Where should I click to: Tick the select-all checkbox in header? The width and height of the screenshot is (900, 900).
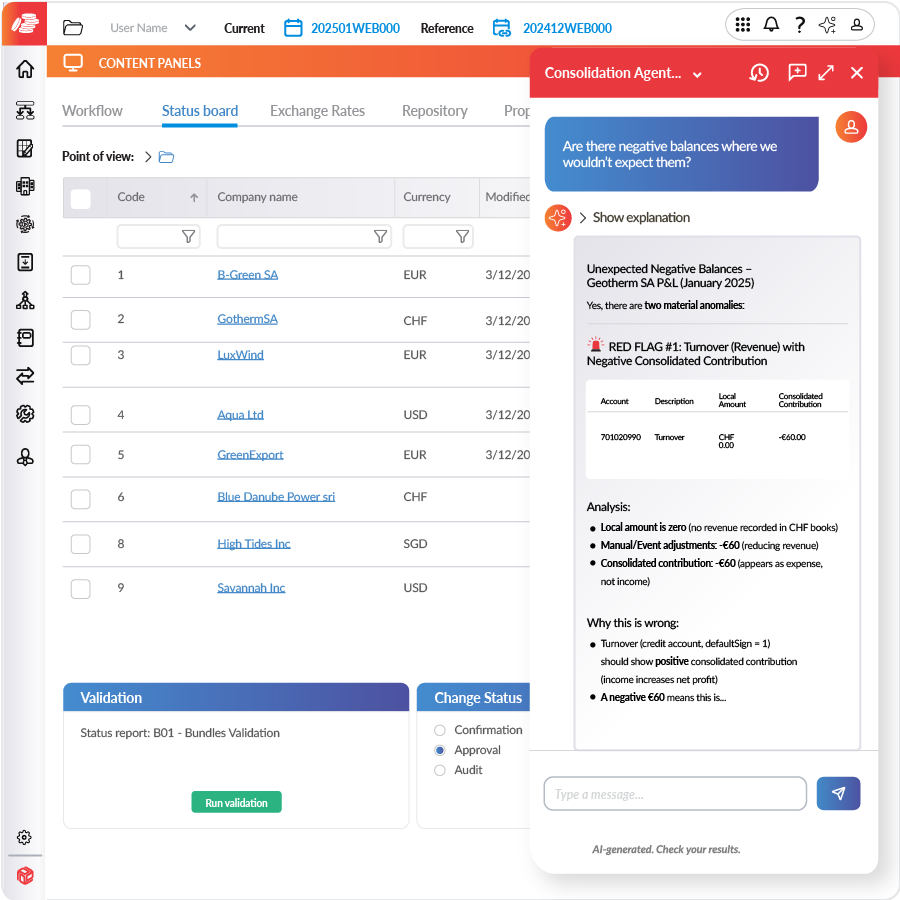(x=81, y=198)
